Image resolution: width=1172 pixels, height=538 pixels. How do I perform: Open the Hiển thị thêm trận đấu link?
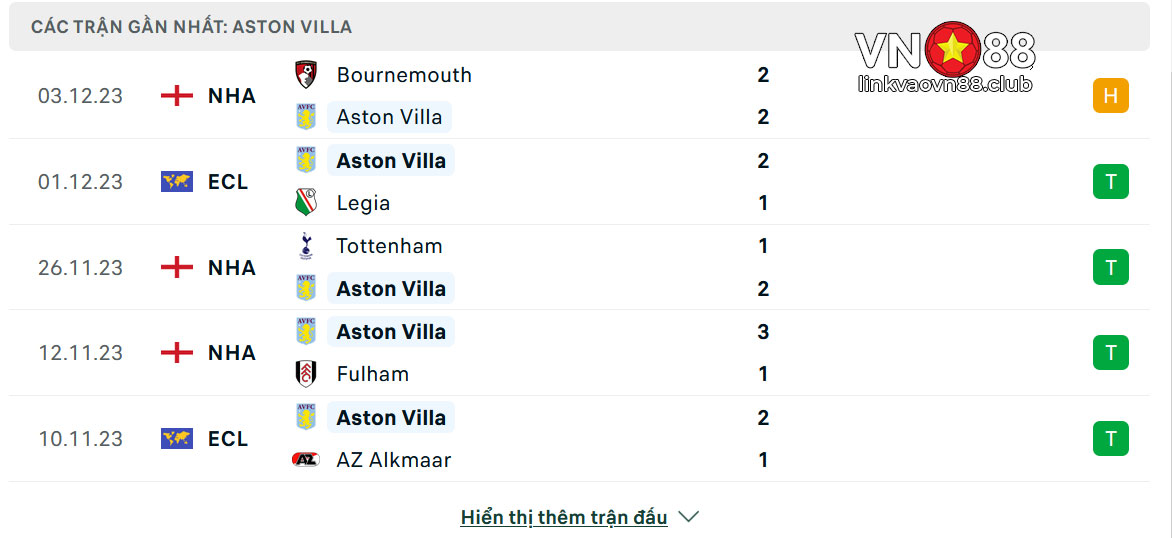(x=564, y=516)
